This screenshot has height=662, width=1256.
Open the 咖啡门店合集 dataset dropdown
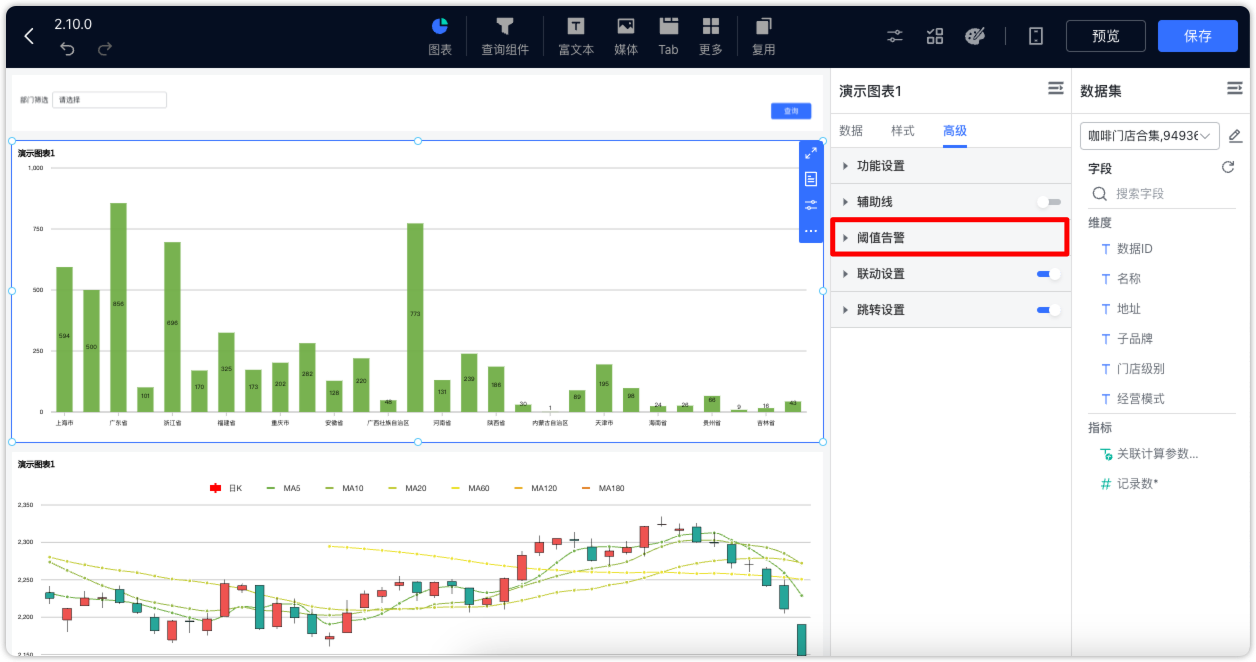(1150, 135)
